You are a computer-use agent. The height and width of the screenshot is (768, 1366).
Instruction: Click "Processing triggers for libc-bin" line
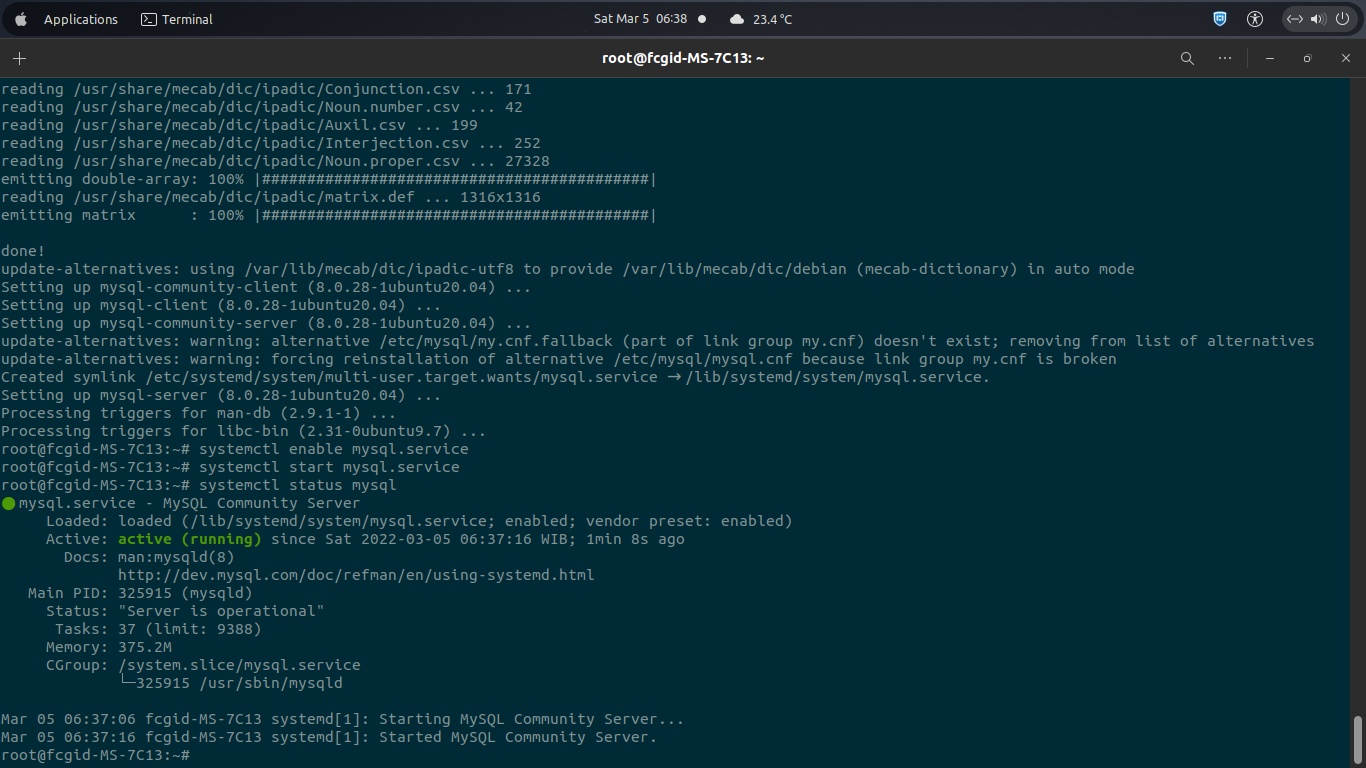click(x=243, y=431)
